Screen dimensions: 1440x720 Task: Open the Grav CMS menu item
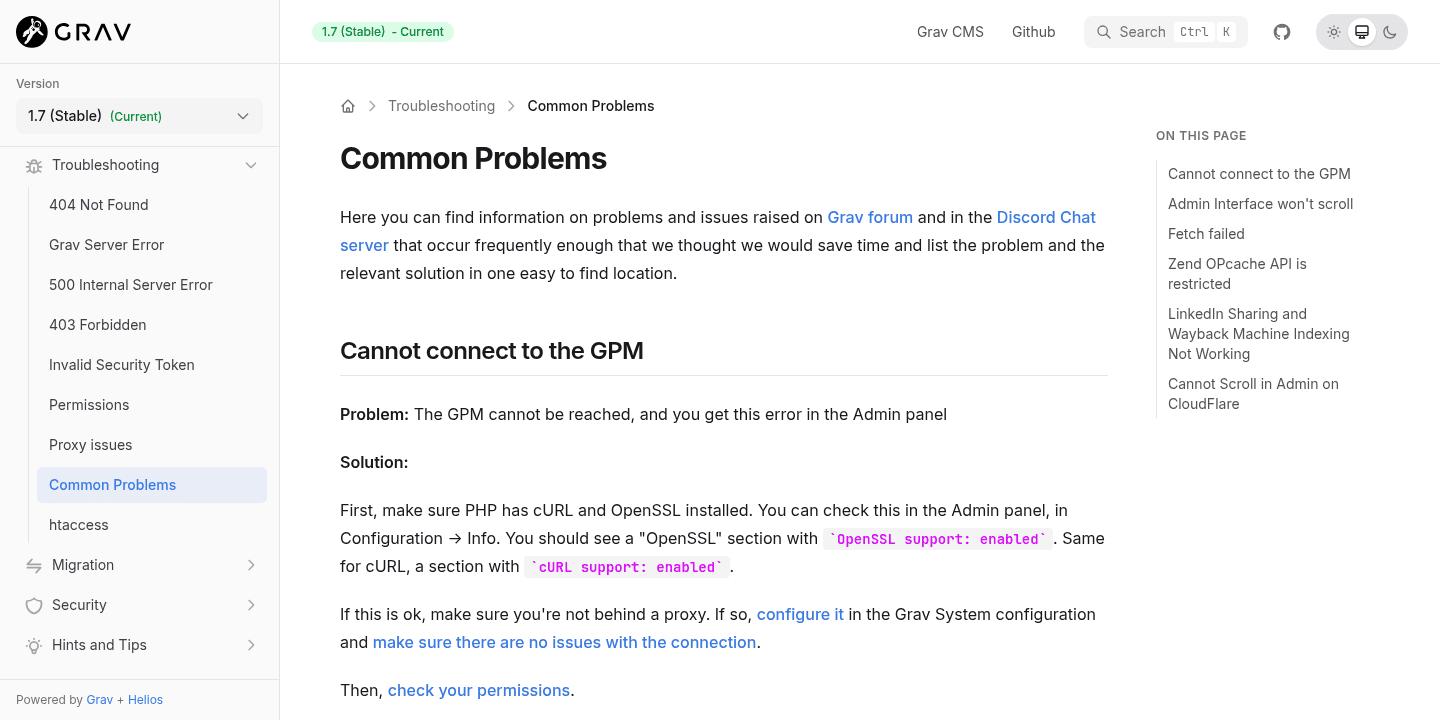point(949,31)
